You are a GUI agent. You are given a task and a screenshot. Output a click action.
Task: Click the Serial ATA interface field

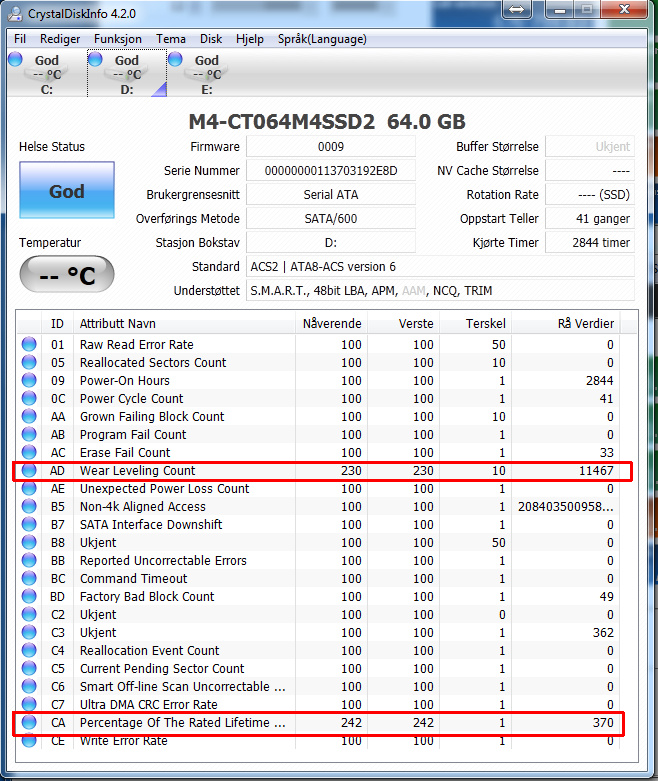331,195
